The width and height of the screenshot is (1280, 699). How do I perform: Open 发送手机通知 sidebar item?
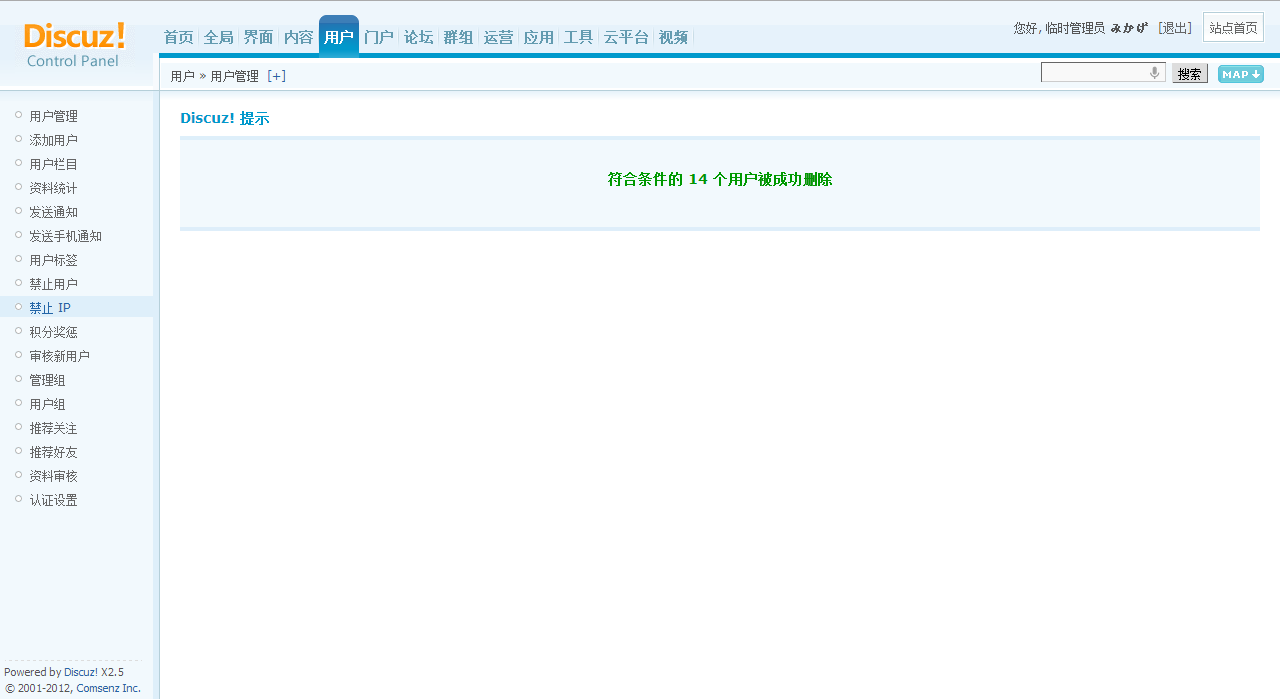point(66,236)
